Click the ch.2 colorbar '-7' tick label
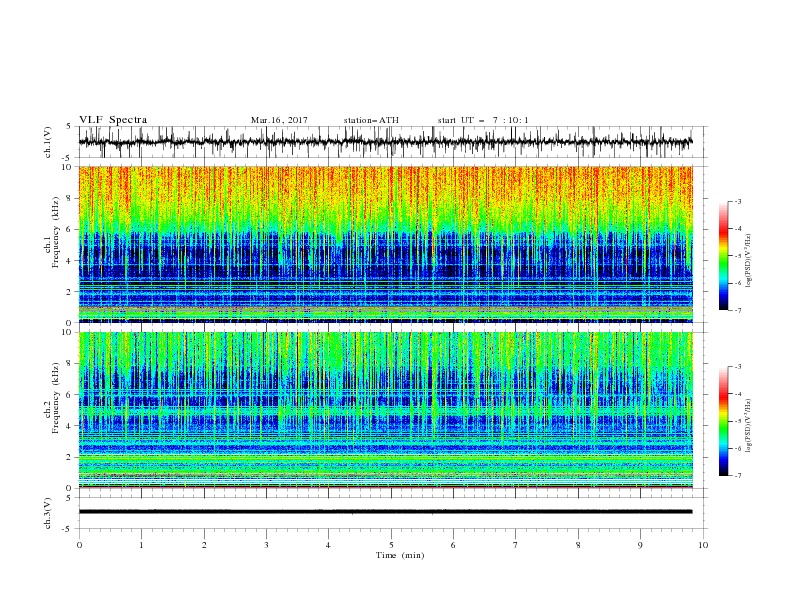Screen dimensions: 792x612 [x=737, y=476]
